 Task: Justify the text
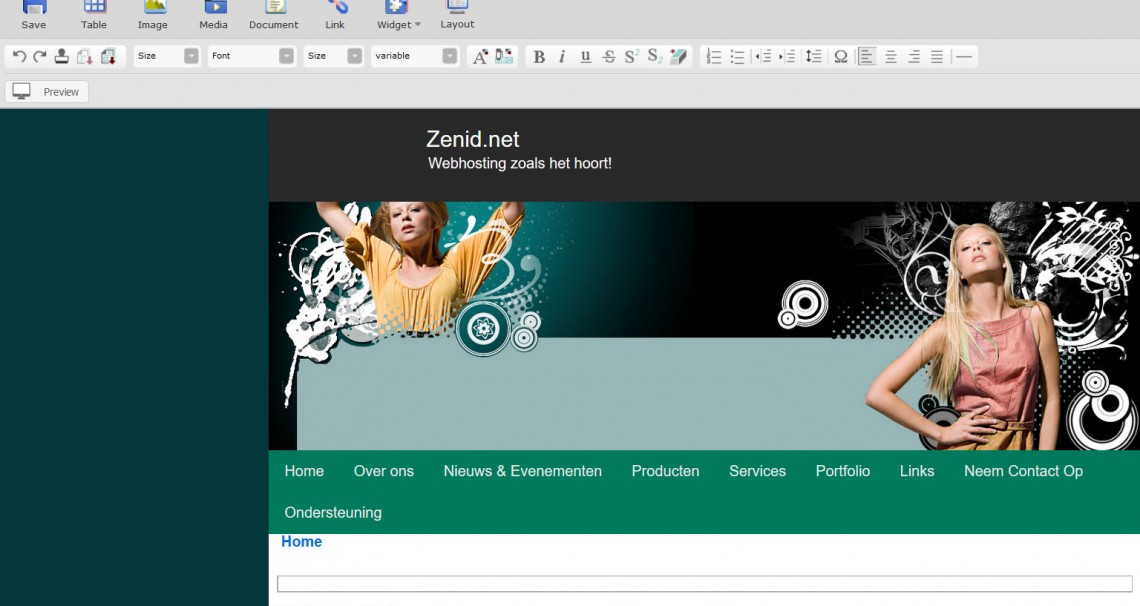point(937,57)
